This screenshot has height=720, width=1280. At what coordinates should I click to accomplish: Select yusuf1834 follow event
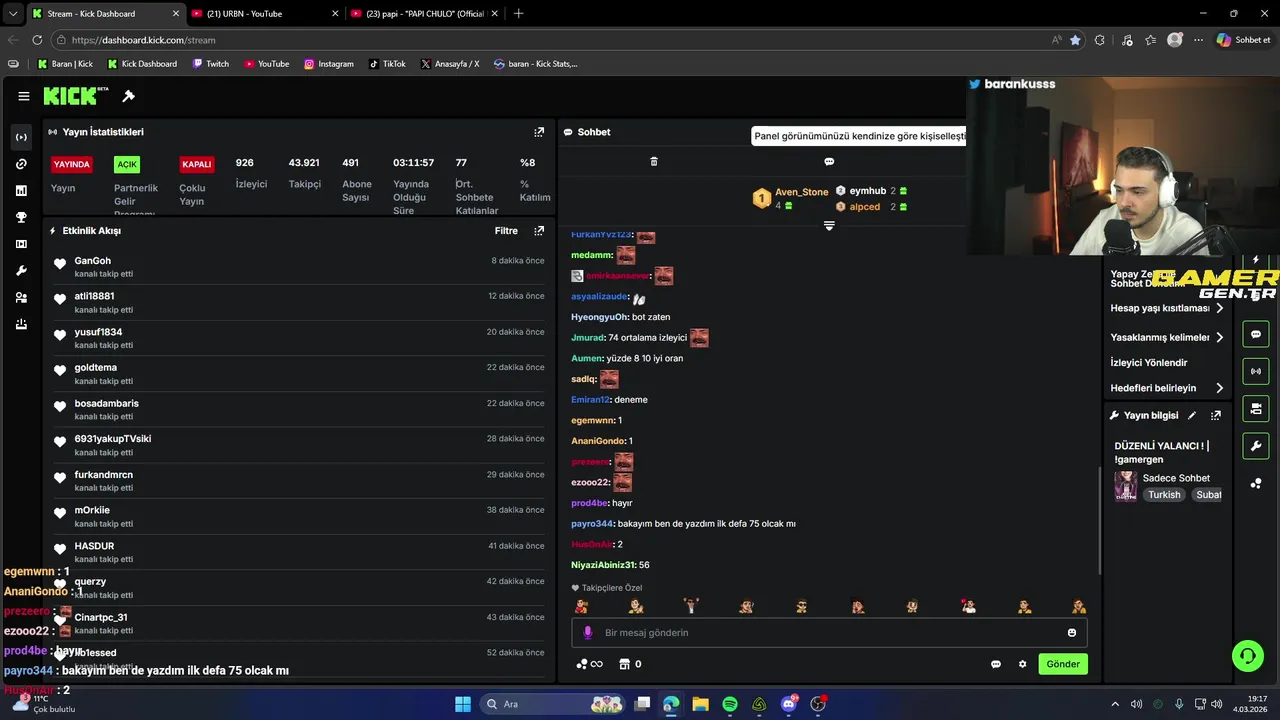[x=300, y=338]
